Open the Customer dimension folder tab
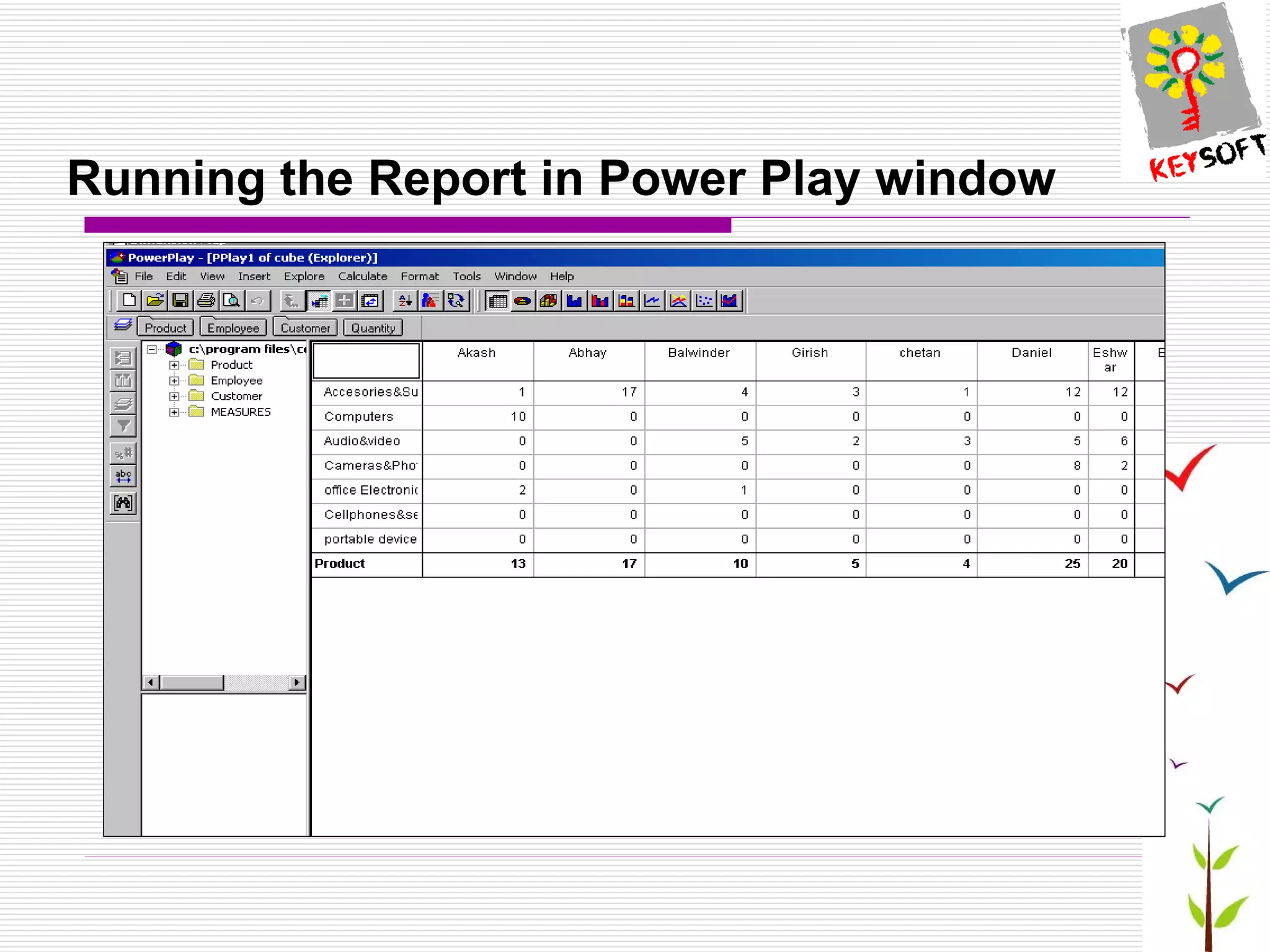 coord(305,328)
